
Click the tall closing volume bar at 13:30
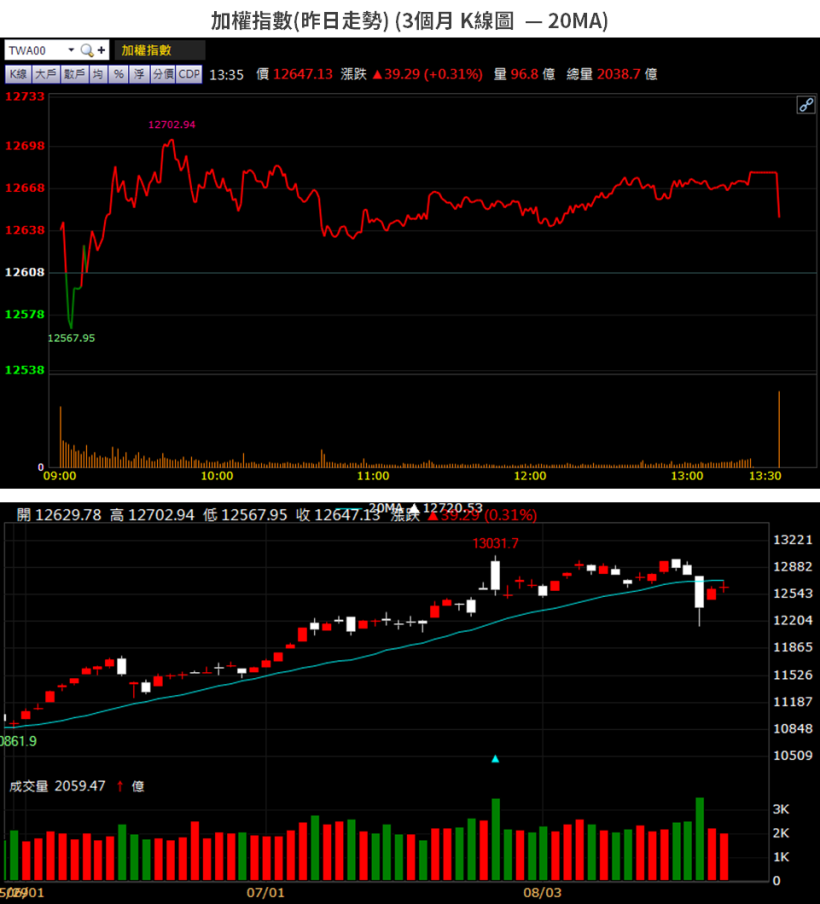[779, 429]
